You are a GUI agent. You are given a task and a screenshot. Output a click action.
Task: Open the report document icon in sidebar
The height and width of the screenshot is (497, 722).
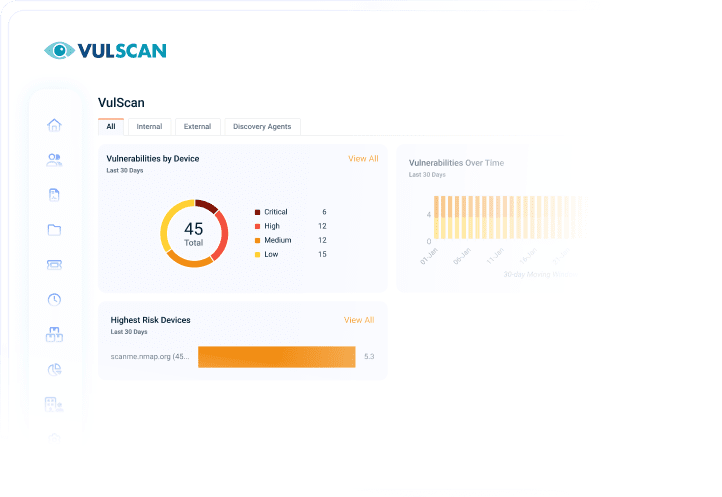[x=54, y=195]
